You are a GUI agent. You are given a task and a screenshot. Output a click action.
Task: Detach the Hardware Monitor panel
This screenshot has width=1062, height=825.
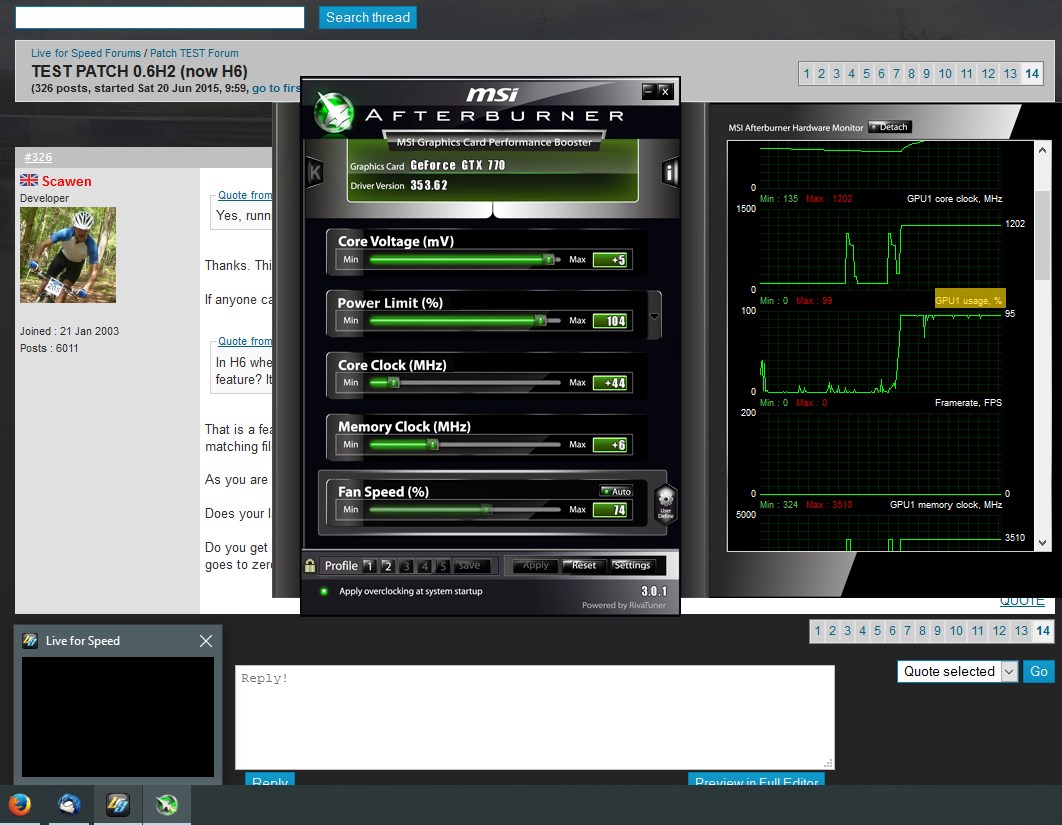click(x=890, y=127)
